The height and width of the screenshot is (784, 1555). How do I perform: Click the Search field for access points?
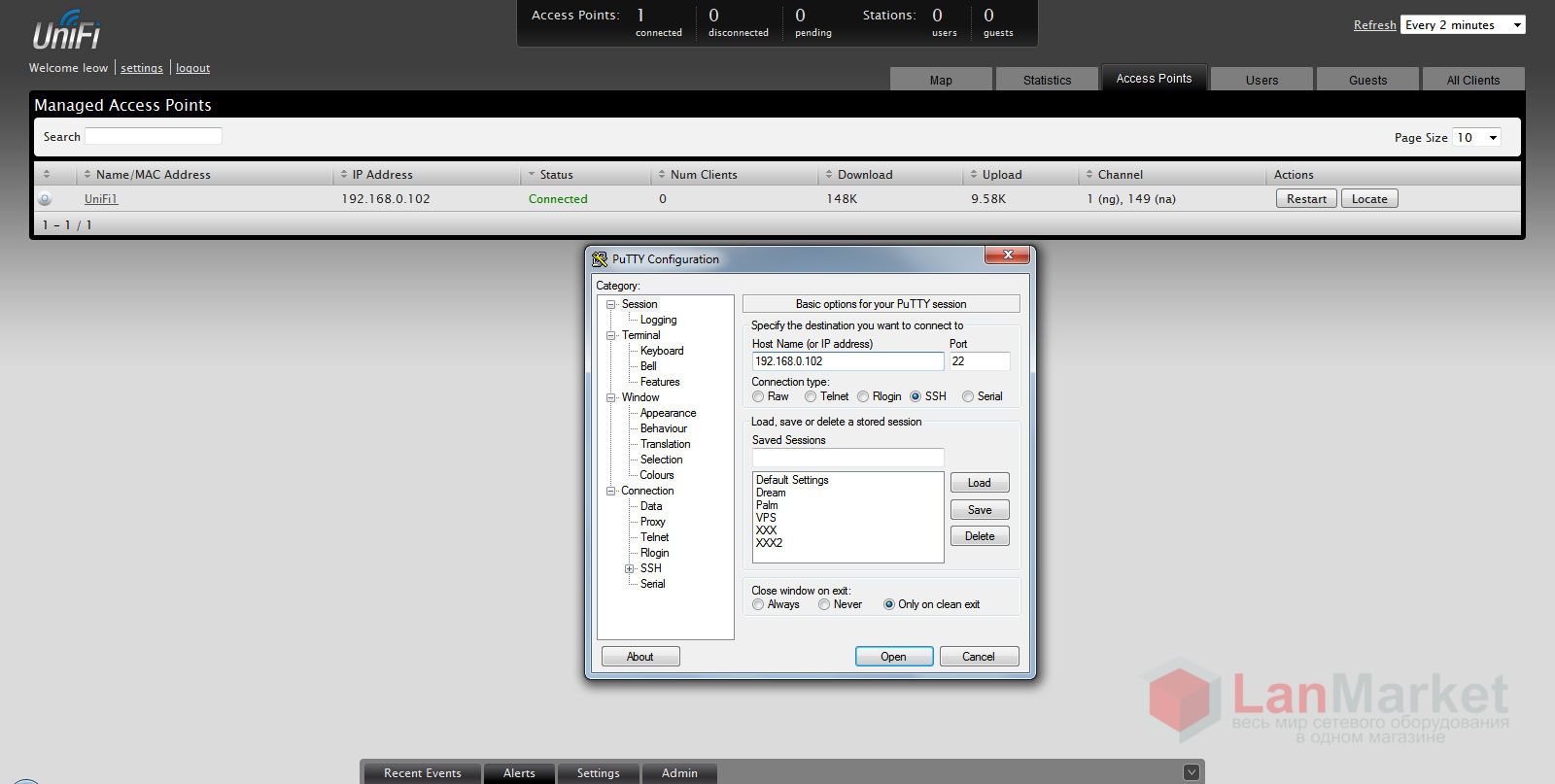coord(154,137)
